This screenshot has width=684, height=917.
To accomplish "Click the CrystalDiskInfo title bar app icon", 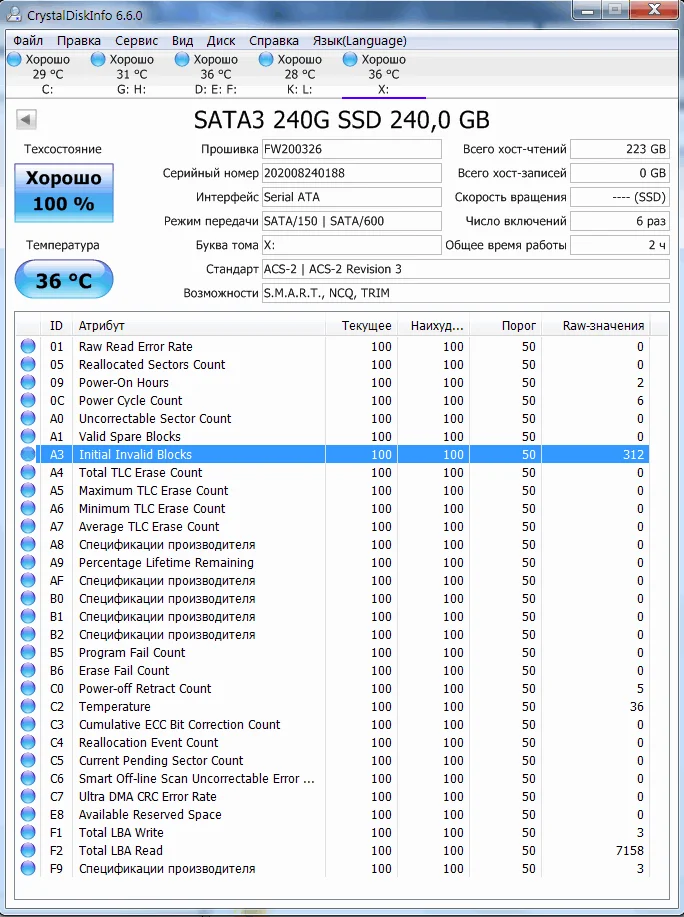I will (x=14, y=14).
